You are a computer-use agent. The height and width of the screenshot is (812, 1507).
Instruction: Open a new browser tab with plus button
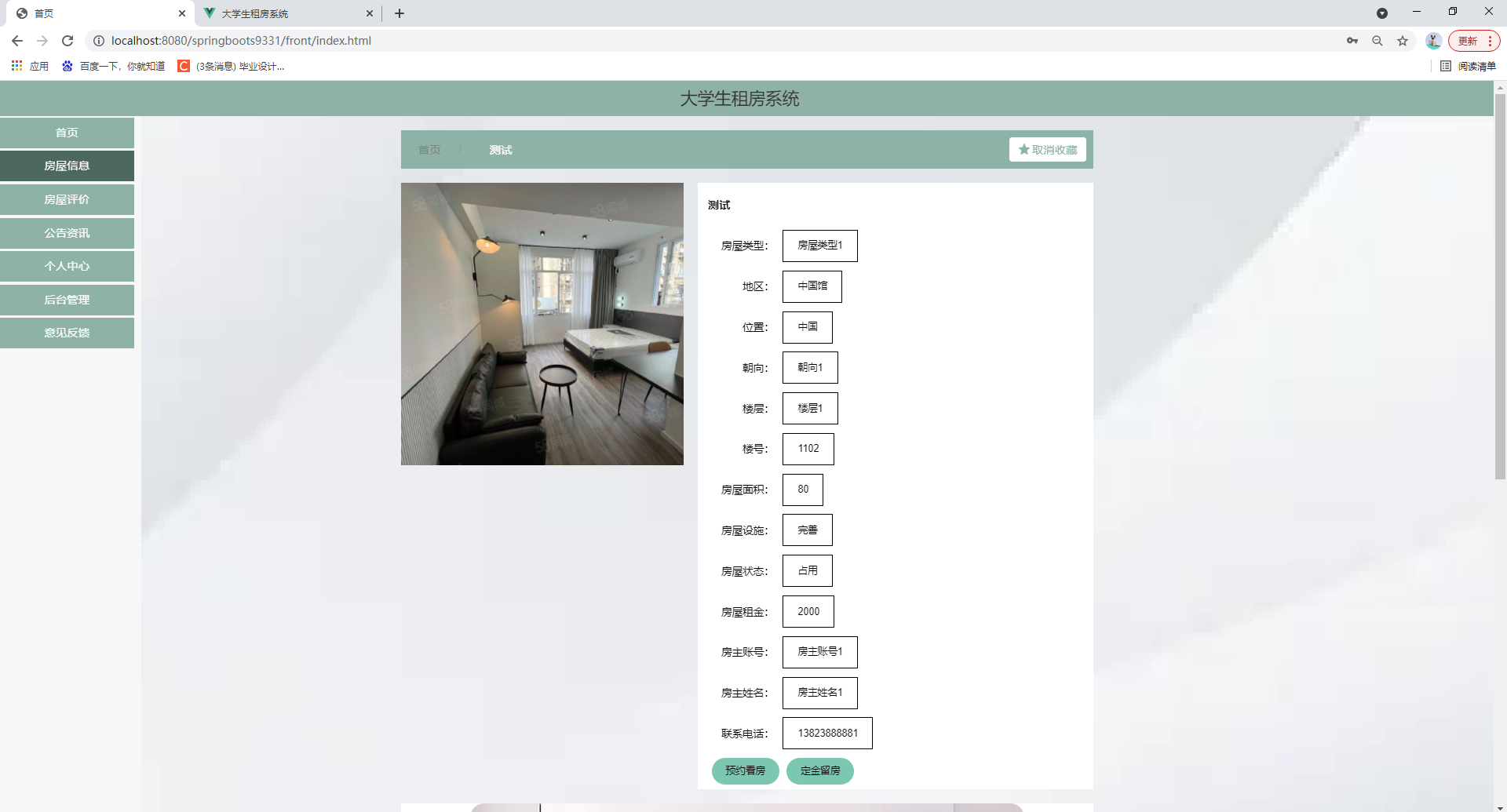400,13
